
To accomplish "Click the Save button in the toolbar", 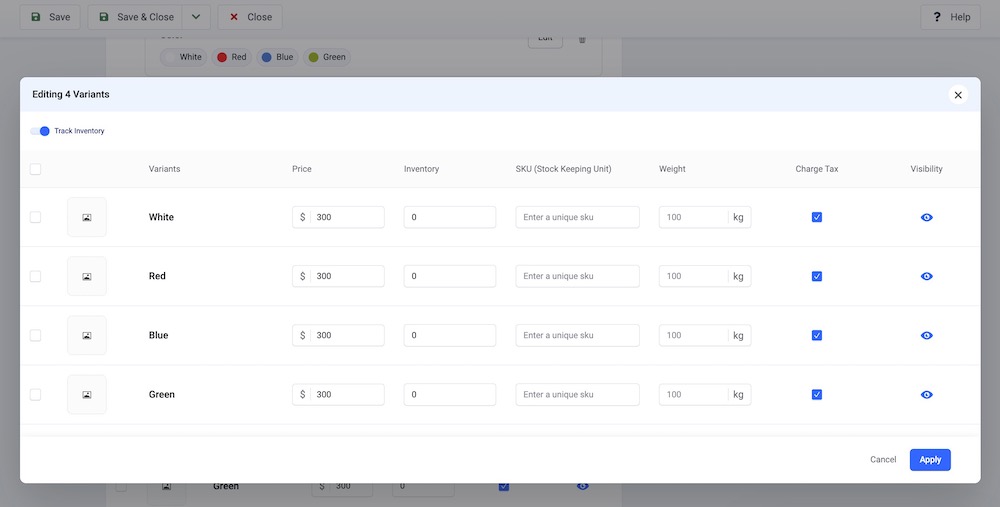I will pyautogui.click(x=50, y=17).
